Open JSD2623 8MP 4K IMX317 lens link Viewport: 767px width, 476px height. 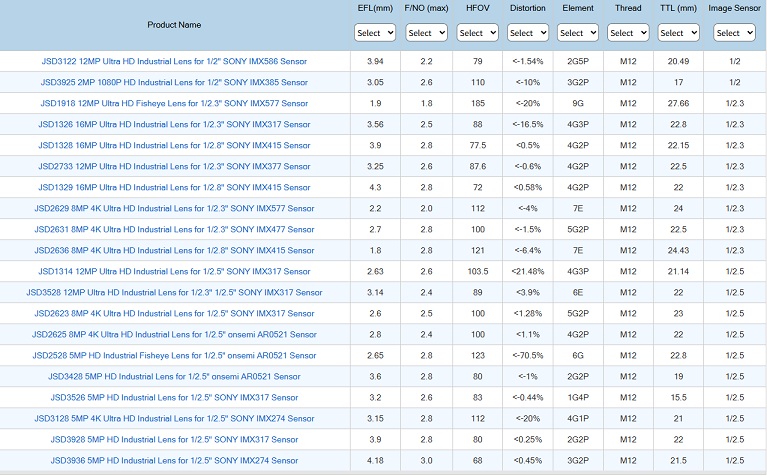pyautogui.click(x=174, y=314)
